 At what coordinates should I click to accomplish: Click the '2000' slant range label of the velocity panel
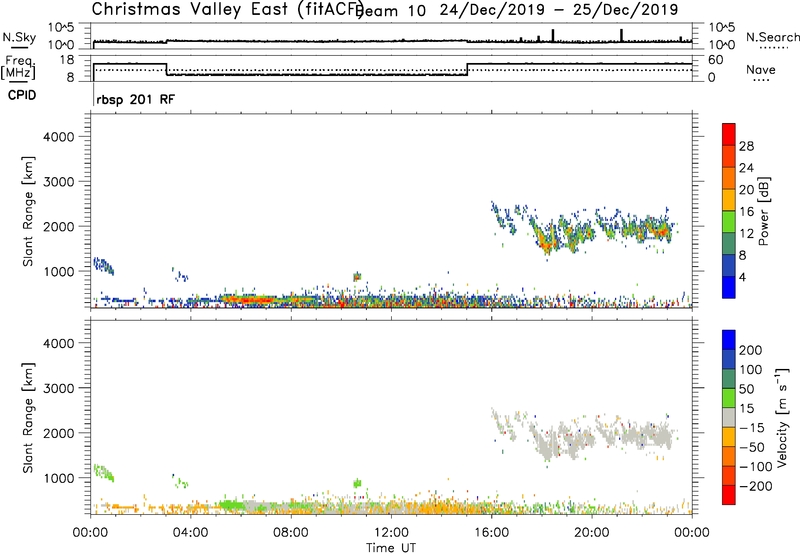(x=59, y=433)
